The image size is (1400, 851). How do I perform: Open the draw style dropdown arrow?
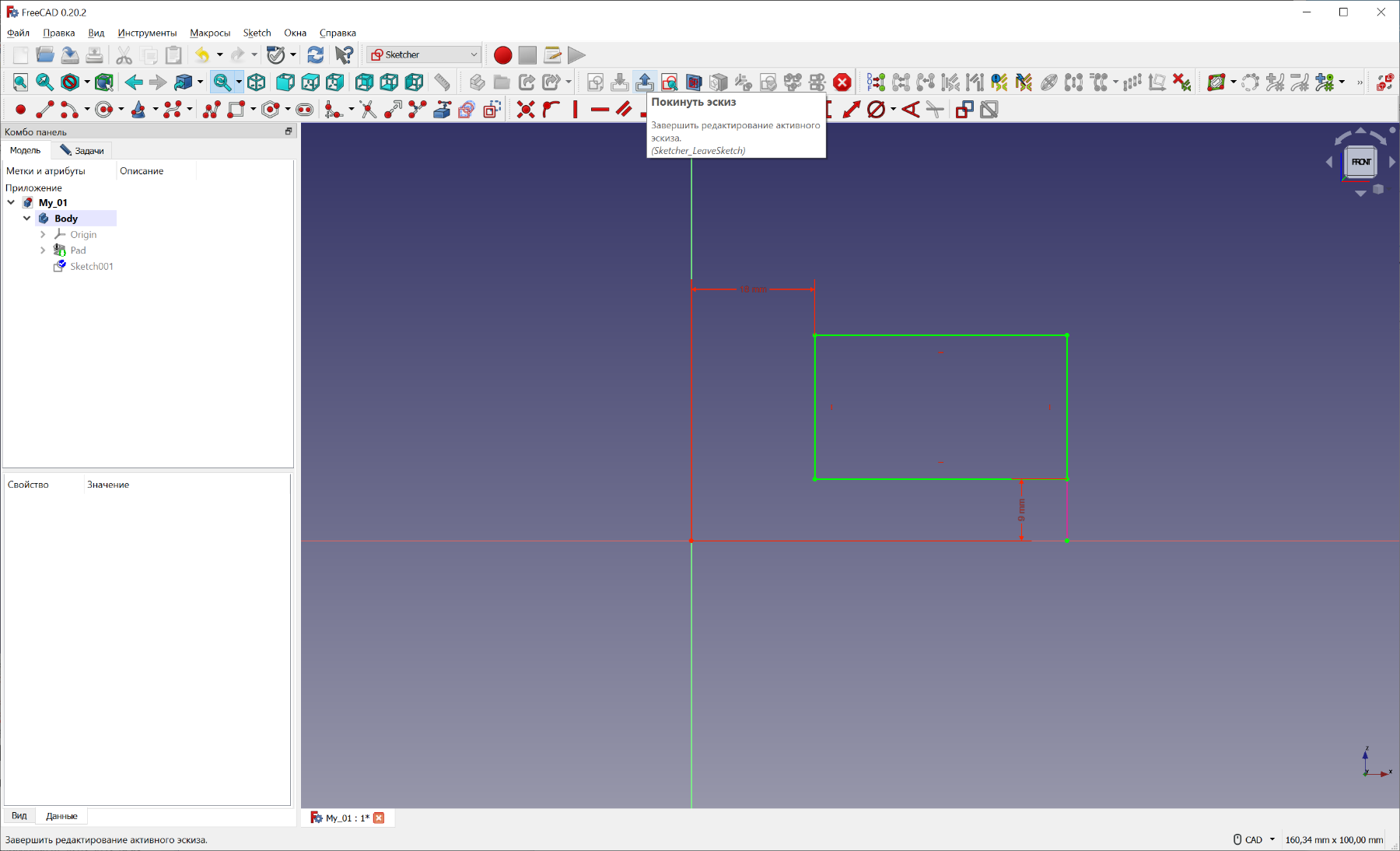coord(87,82)
